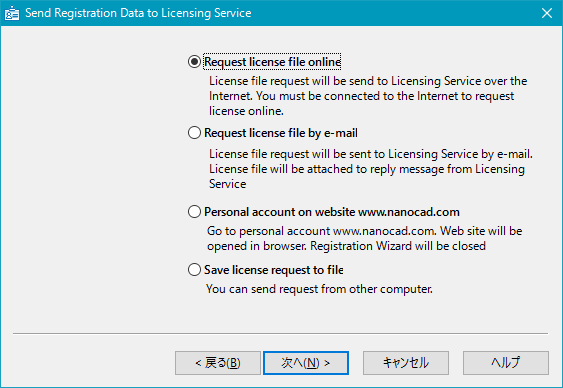Choose the Request license file by e-mail radio circle

[x=194, y=133]
